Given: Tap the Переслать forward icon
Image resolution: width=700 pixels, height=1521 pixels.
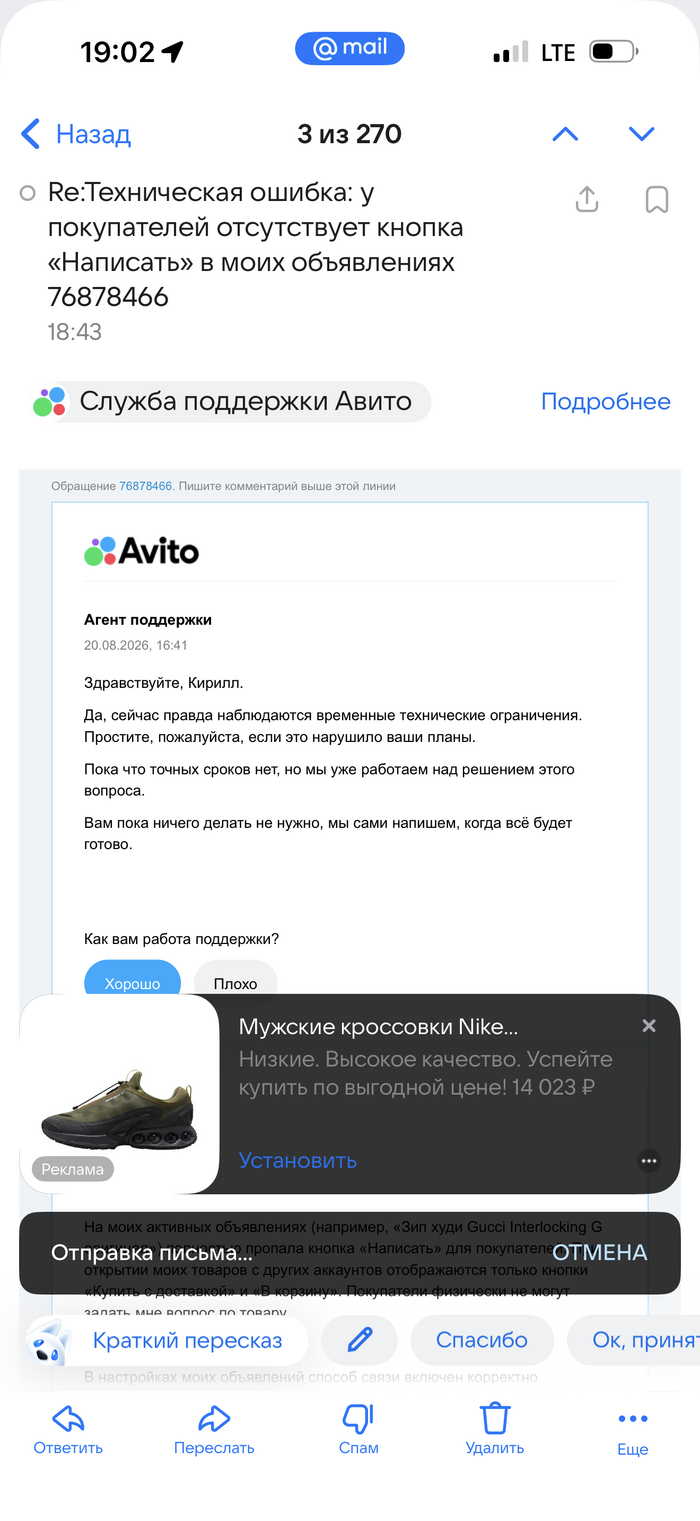Looking at the screenshot, I should tap(214, 1429).
